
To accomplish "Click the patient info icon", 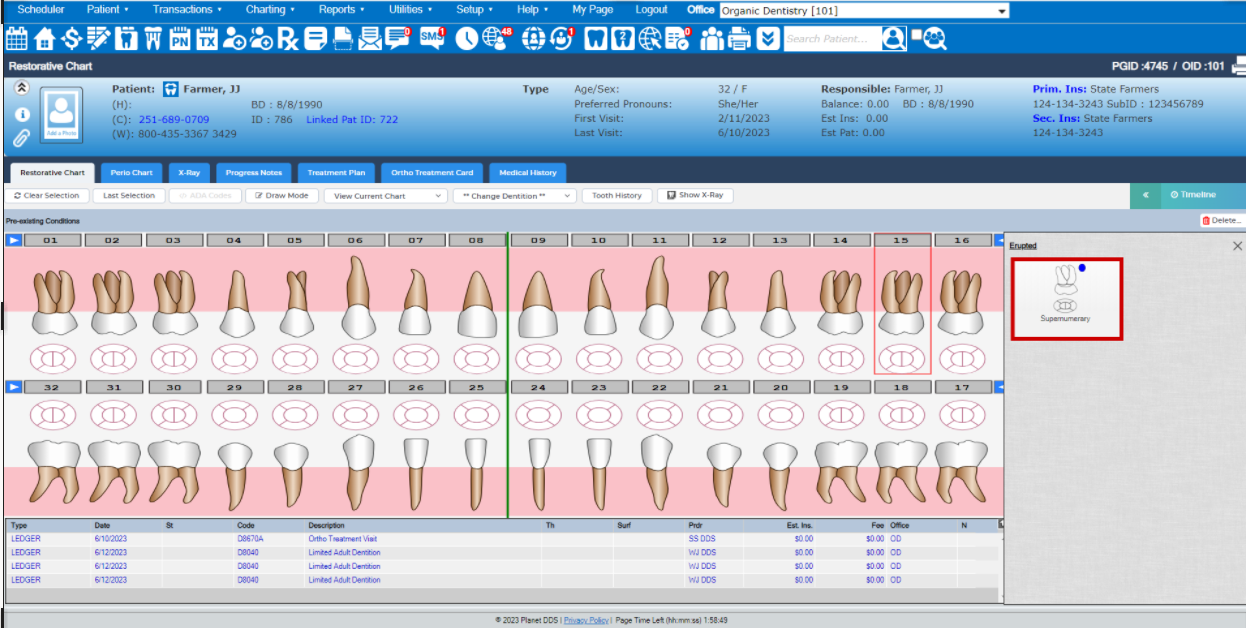I will click(21, 113).
